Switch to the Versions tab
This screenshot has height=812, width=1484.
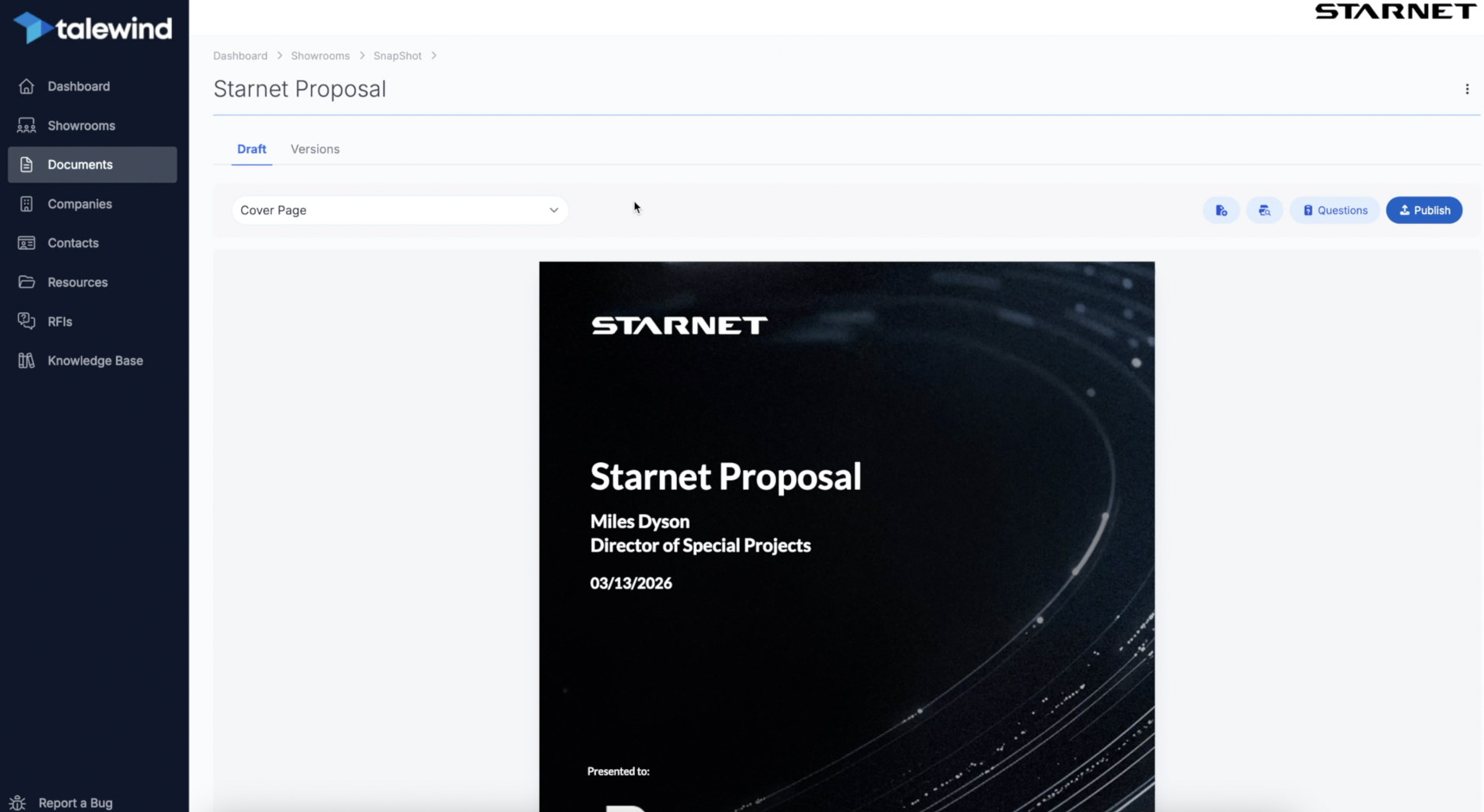coord(315,149)
